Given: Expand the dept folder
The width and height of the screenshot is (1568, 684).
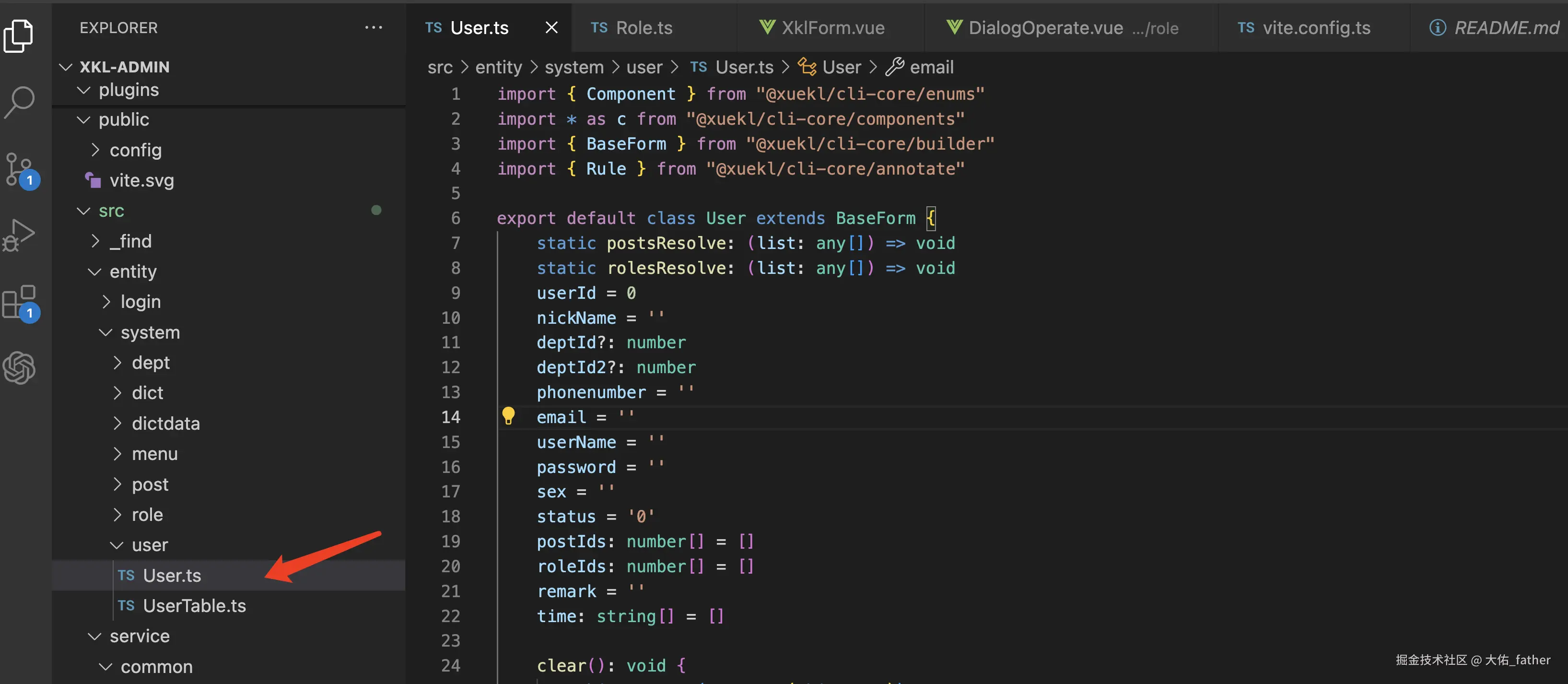Looking at the screenshot, I should [151, 363].
